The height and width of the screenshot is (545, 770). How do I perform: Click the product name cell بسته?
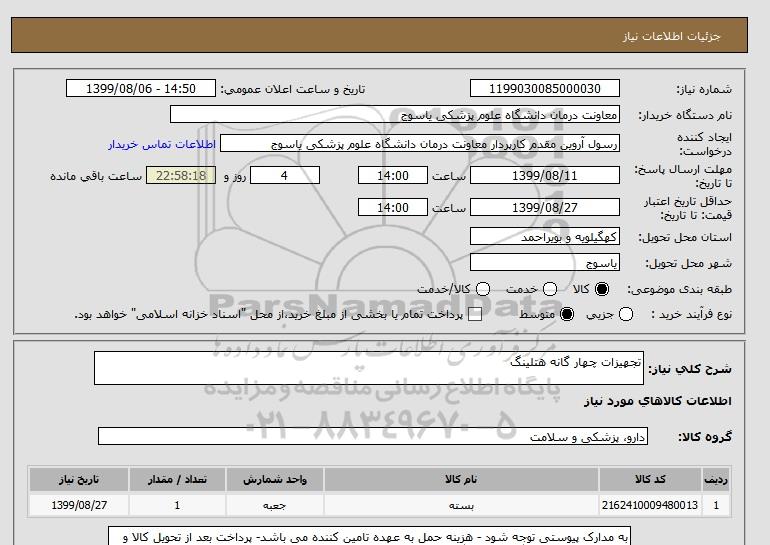click(x=461, y=505)
